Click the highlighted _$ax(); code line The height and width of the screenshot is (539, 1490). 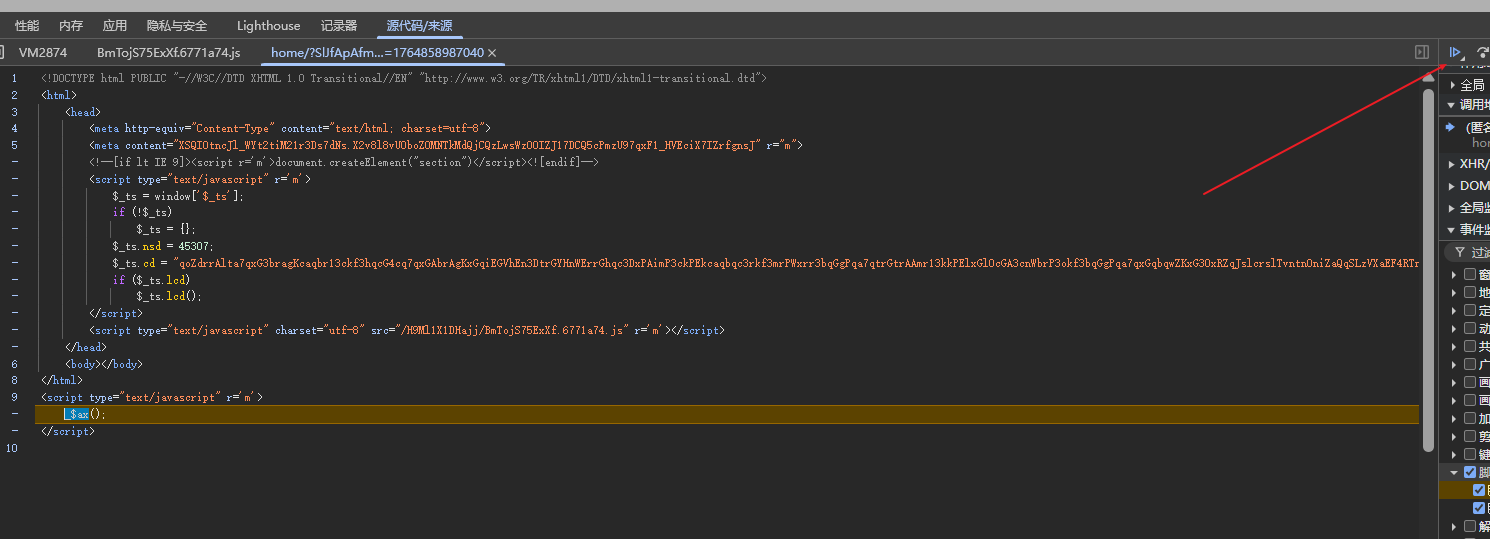click(x=727, y=414)
